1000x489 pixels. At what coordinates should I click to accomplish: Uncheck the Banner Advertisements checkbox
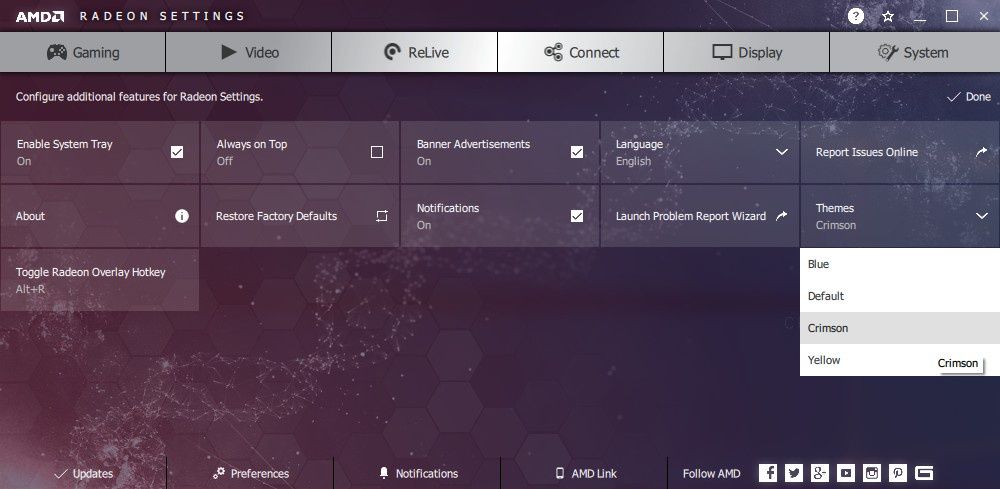point(577,152)
